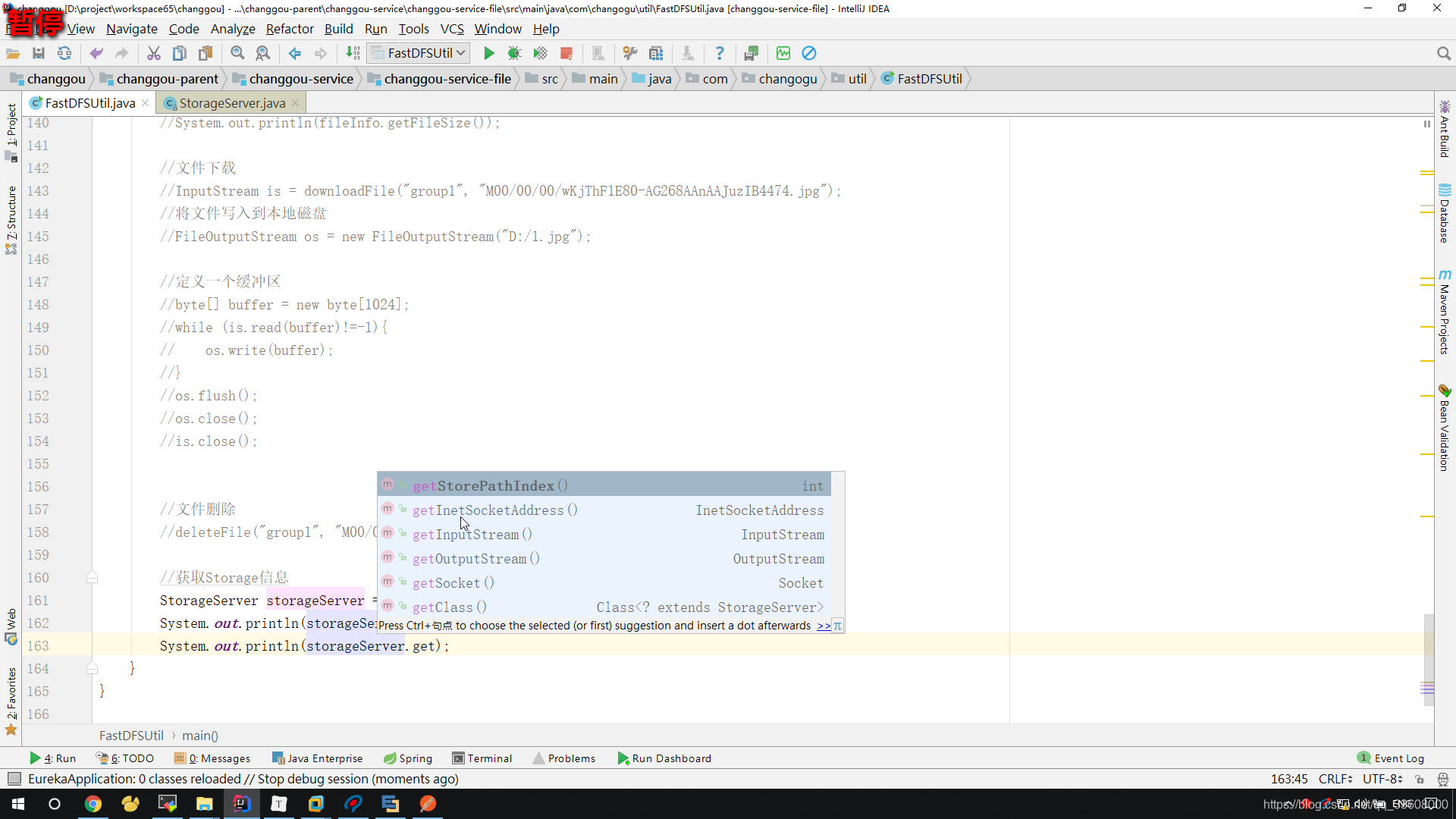Open the Refactor menu
Image resolution: width=1456 pixels, height=819 pixels.
click(x=290, y=29)
